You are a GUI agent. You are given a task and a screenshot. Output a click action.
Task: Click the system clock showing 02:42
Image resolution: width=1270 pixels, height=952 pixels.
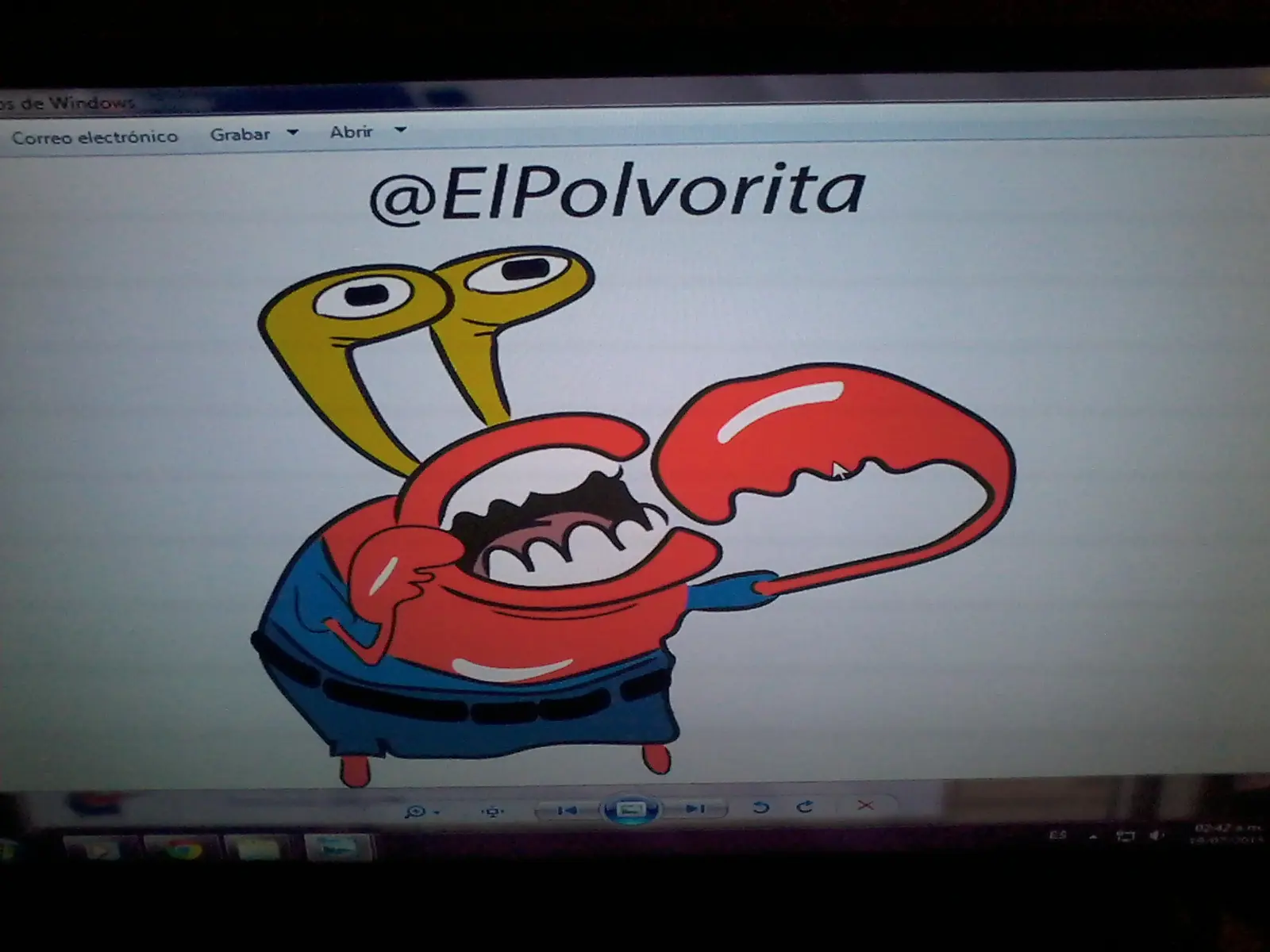[1228, 833]
